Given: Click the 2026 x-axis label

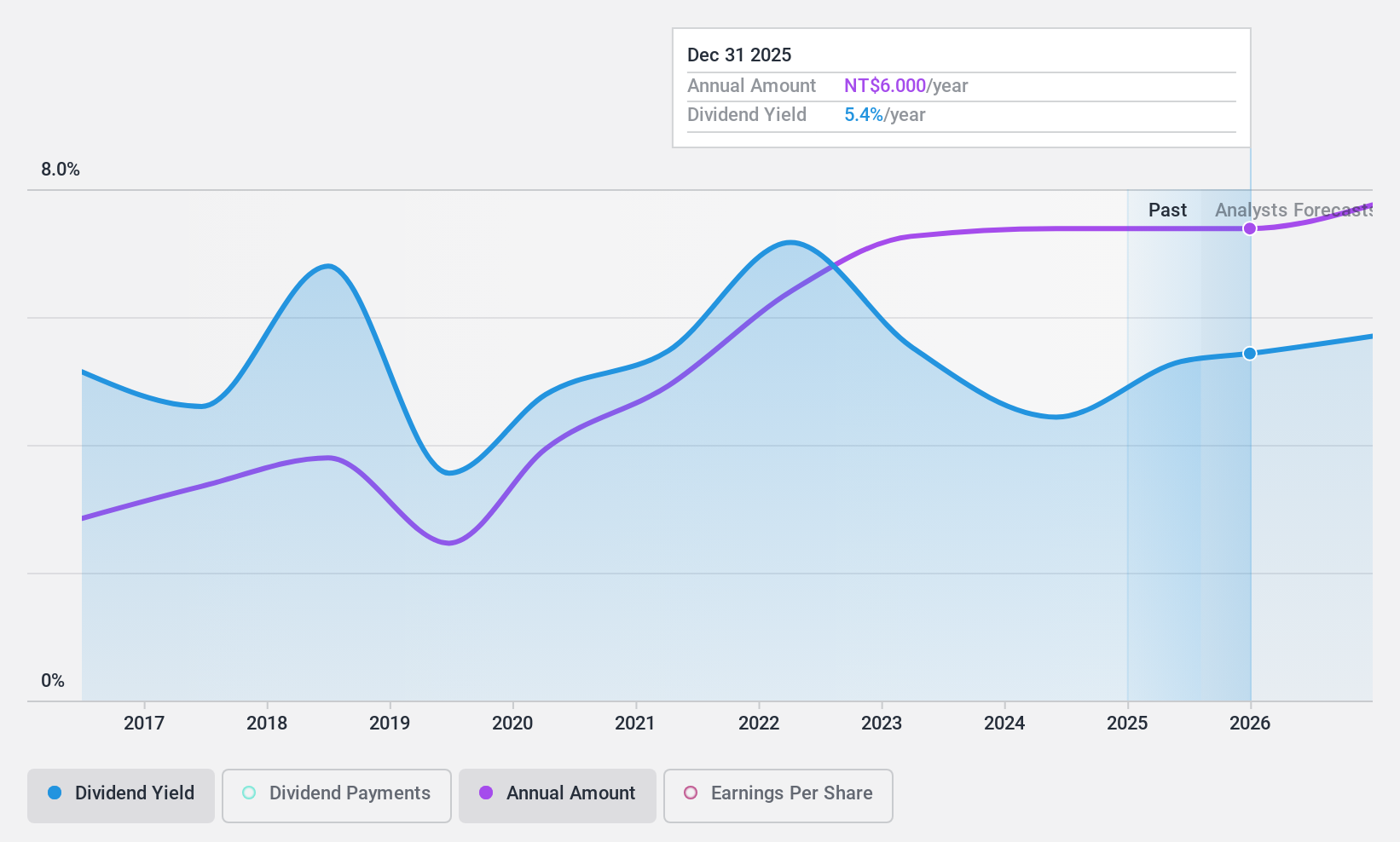Looking at the screenshot, I should (x=1250, y=723).
